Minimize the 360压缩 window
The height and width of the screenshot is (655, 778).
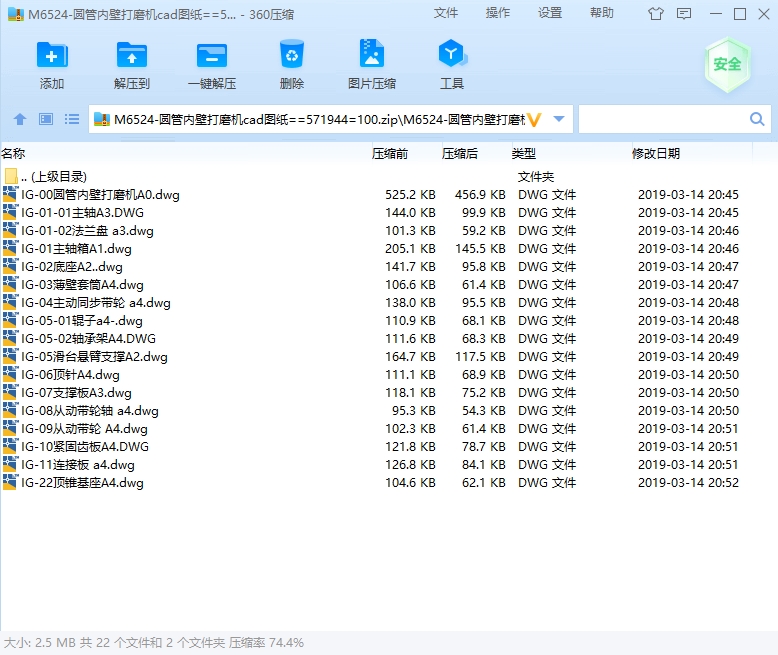click(x=715, y=14)
